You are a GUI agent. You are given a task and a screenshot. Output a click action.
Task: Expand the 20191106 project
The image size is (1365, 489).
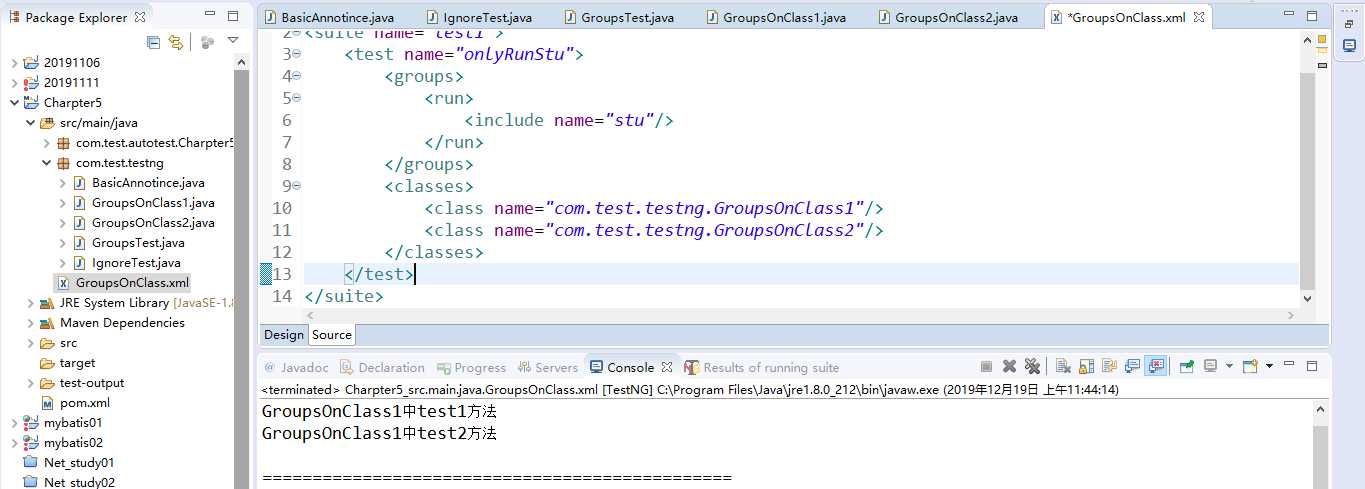point(14,62)
